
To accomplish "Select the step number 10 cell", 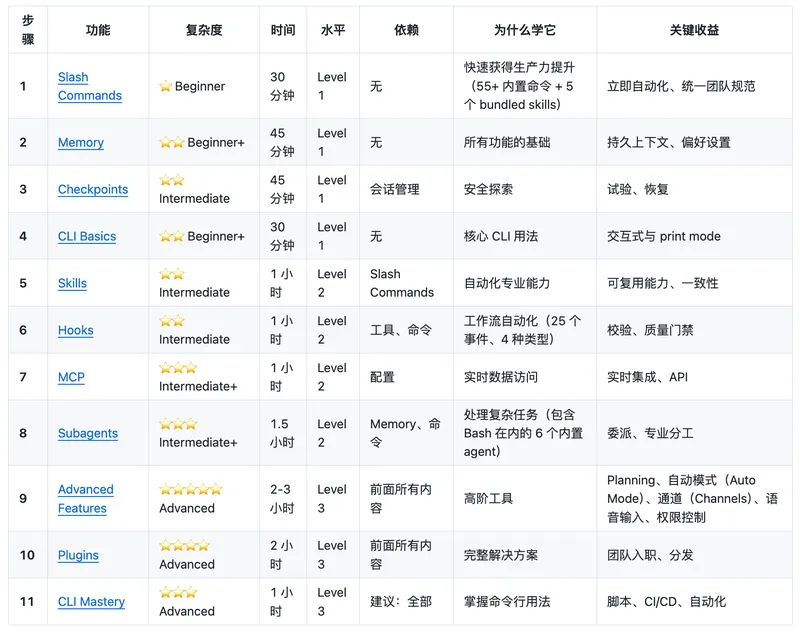I will click(27, 555).
